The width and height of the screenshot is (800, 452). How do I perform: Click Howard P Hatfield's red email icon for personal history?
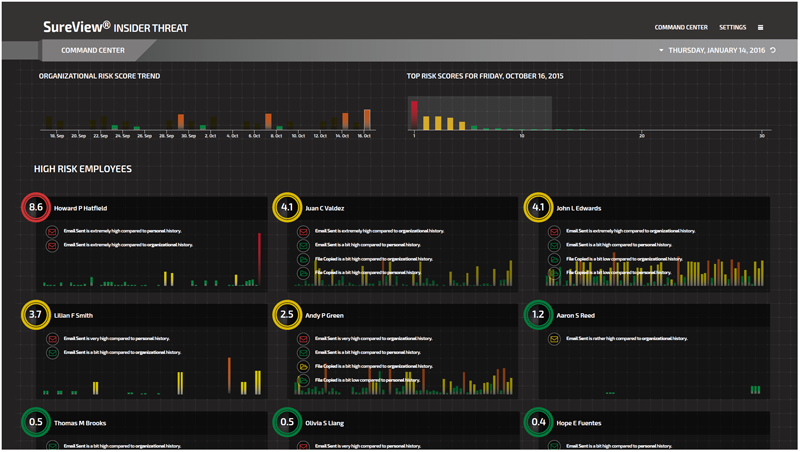tap(52, 232)
